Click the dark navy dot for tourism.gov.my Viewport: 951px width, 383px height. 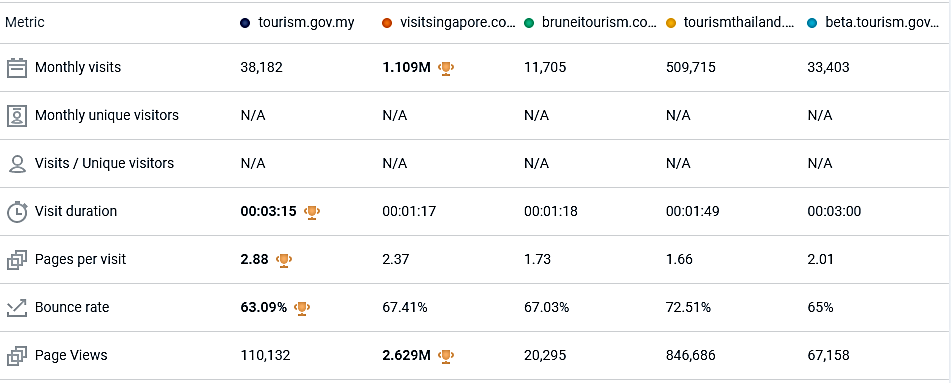pos(245,24)
